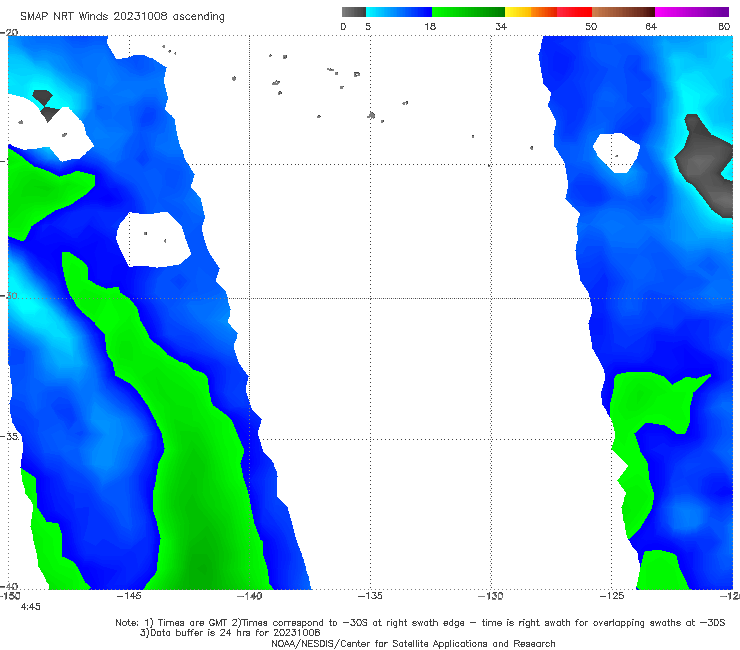
Task: Click the brown 50-64 segment of the colorbar
Action: click(x=623, y=12)
